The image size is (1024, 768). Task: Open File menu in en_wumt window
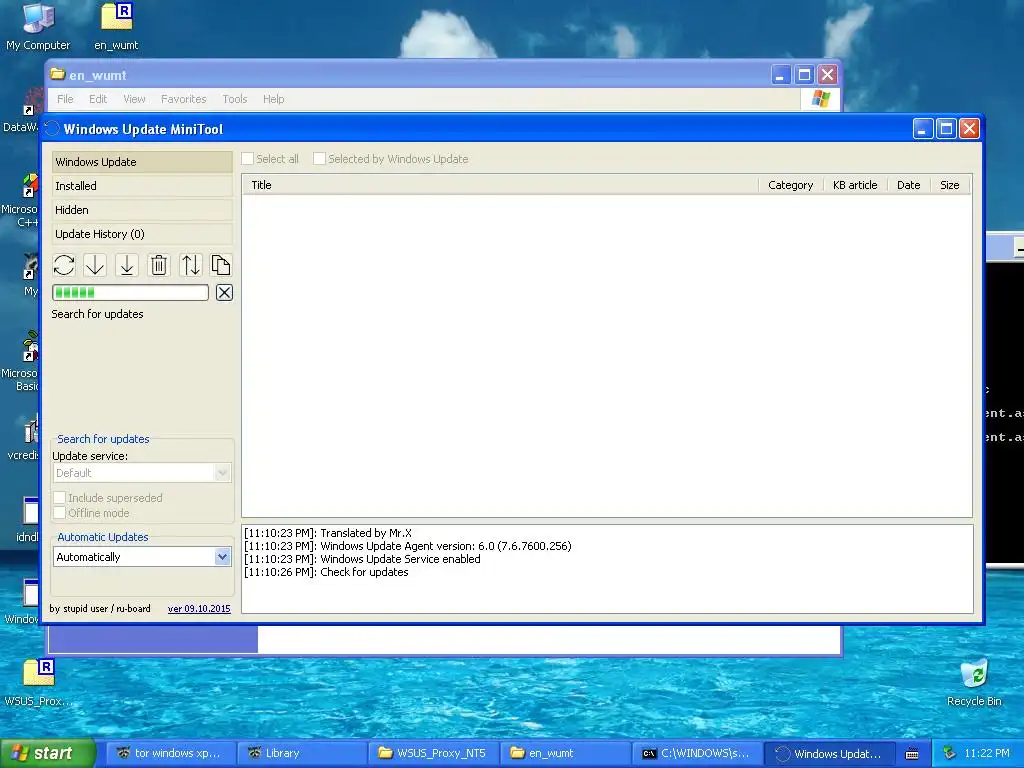tap(65, 99)
